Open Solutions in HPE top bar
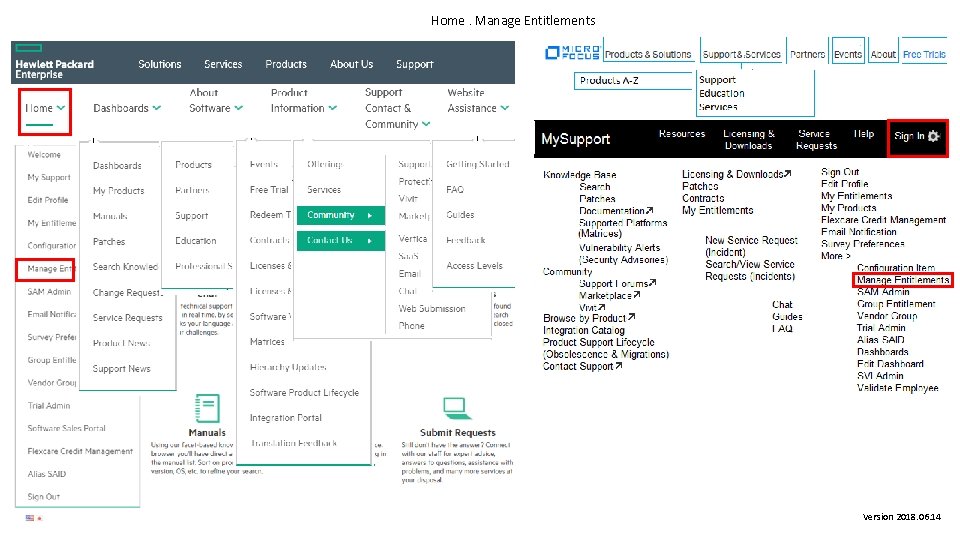This screenshot has width=960, height=540. (x=160, y=64)
